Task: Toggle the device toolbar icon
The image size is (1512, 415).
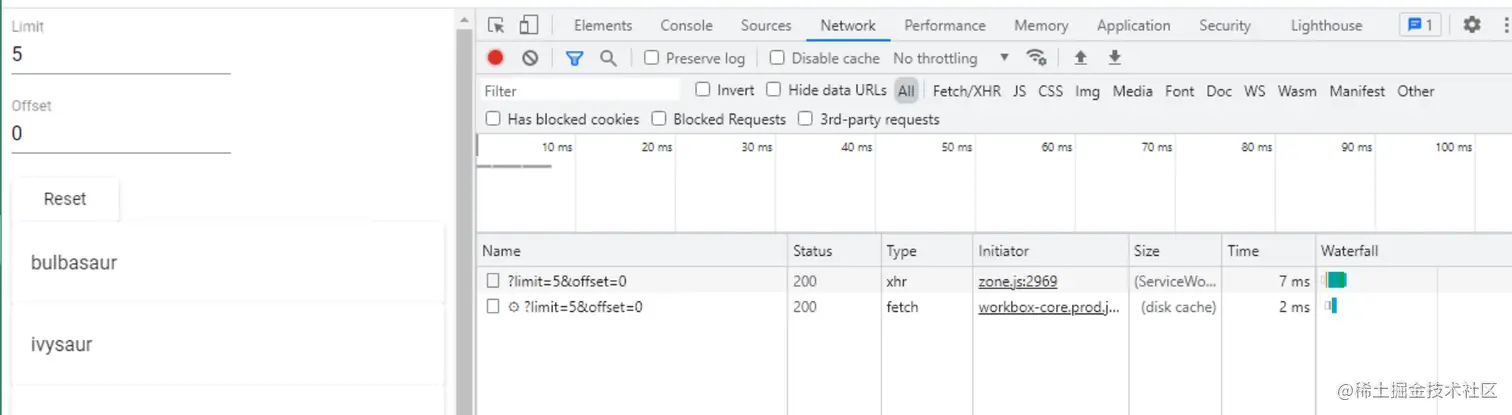Action: click(x=529, y=26)
